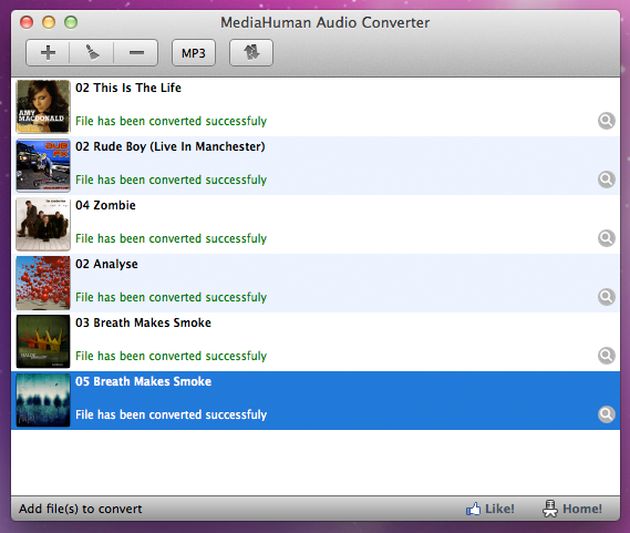Click the red balloons Analyse album thumbnail
Screen dimensions: 630x533
point(43,283)
